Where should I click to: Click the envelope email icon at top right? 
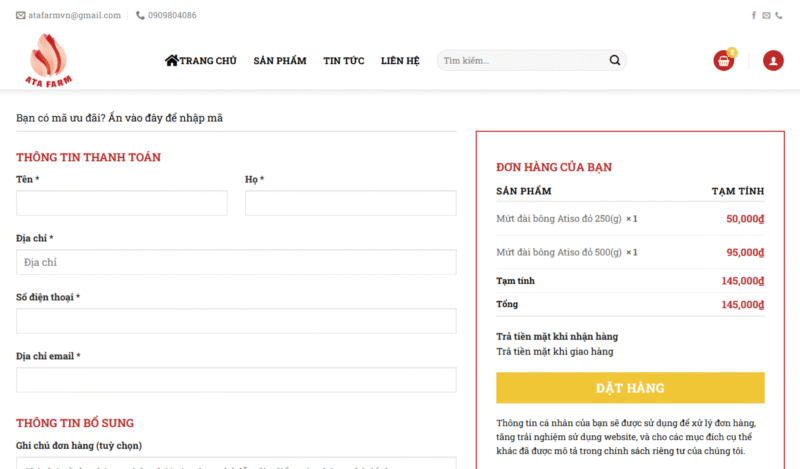766,15
